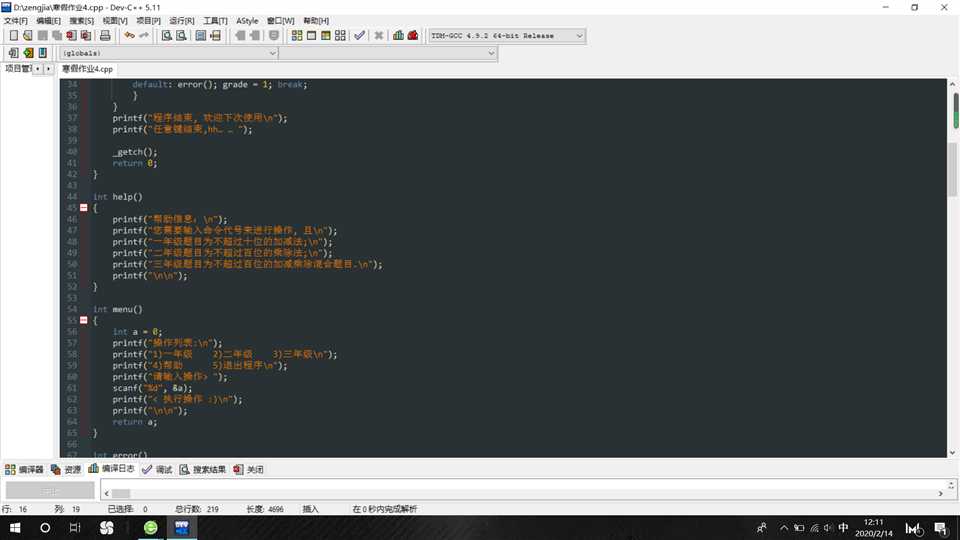Open the empty function list dropdown
The width and height of the screenshot is (960, 540).
coord(388,53)
